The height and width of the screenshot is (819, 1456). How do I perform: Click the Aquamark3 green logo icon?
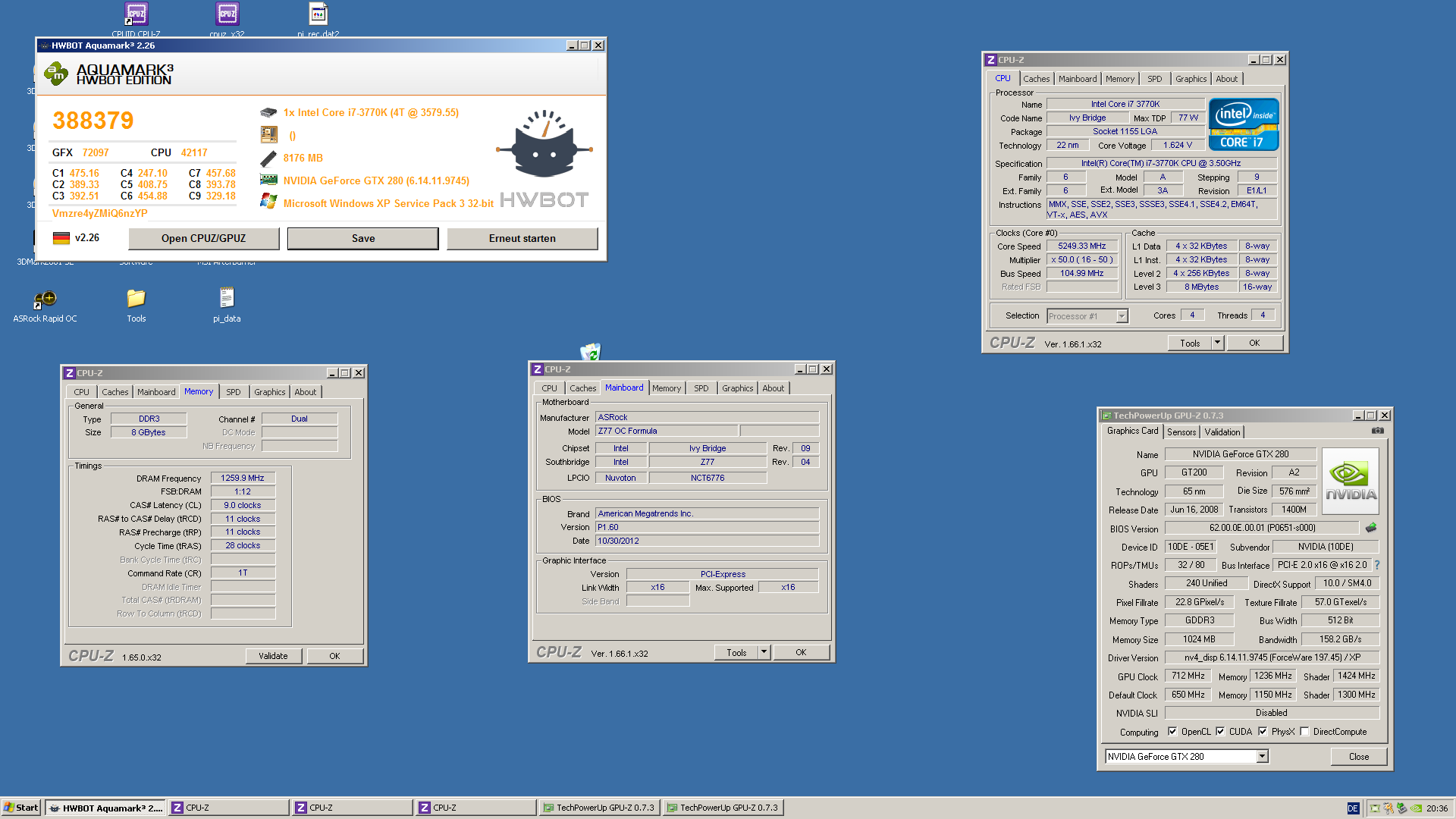[56, 74]
